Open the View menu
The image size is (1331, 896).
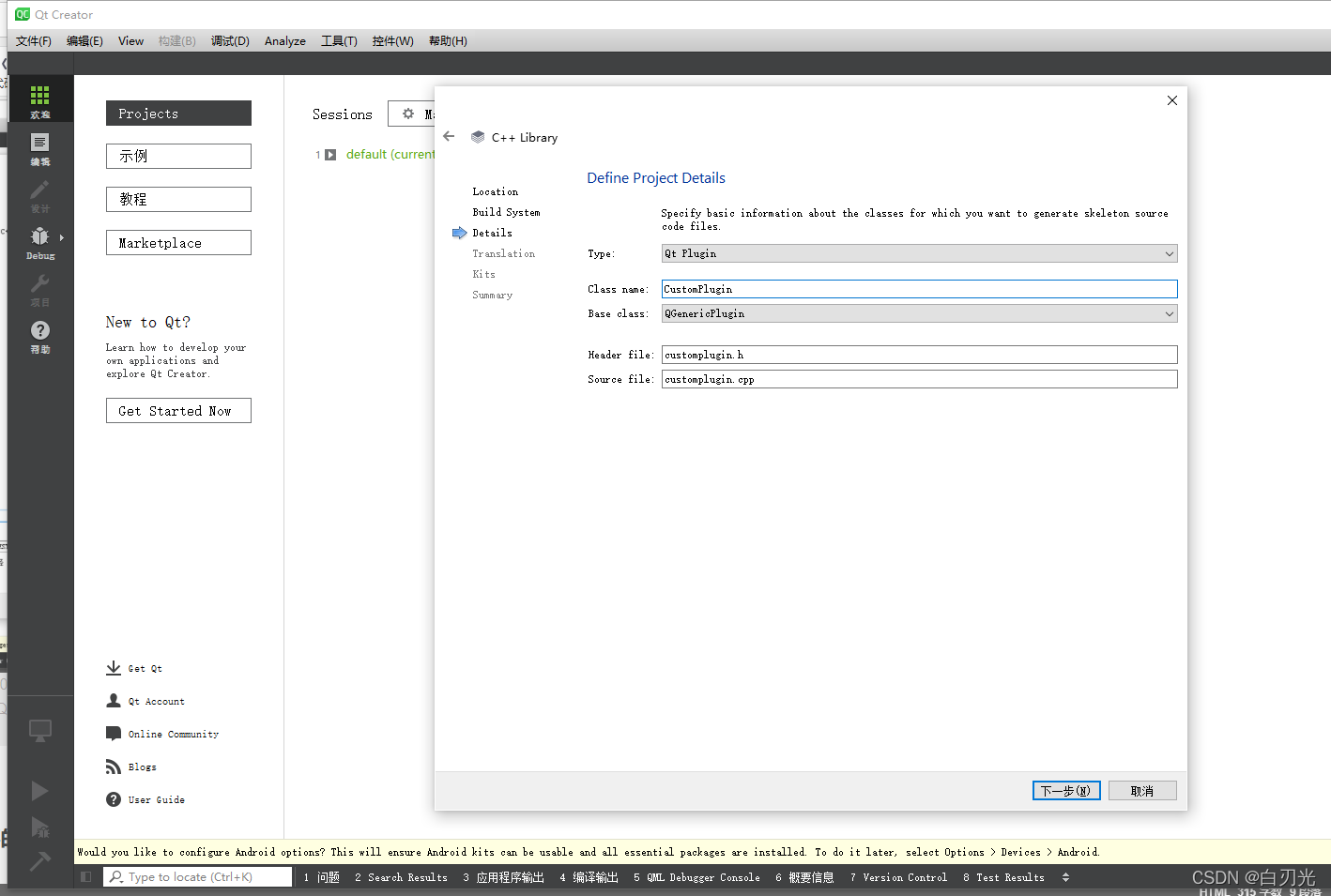130,40
